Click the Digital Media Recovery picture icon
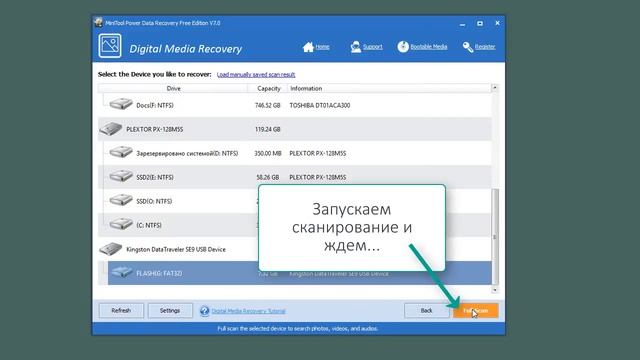The height and width of the screenshot is (360, 640). (x=110, y=46)
